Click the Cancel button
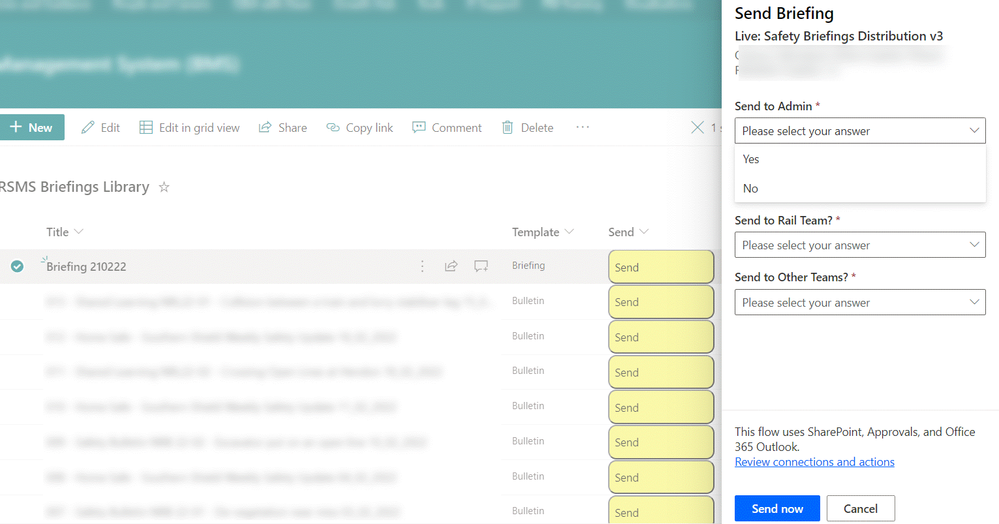 [x=861, y=509]
